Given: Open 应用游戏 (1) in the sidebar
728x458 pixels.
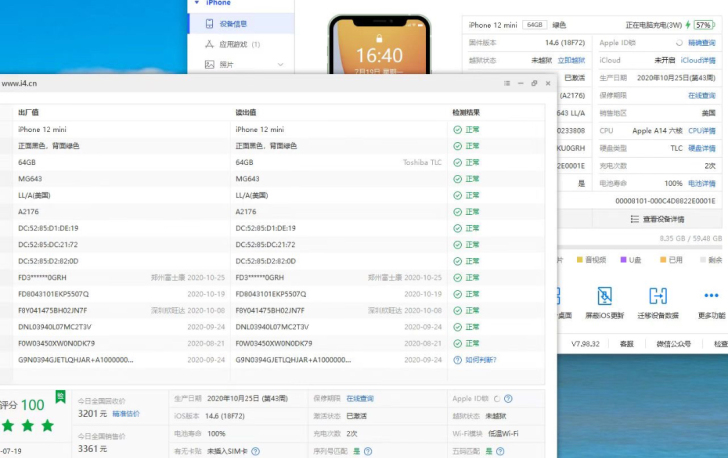Looking at the screenshot, I should (x=241, y=45).
